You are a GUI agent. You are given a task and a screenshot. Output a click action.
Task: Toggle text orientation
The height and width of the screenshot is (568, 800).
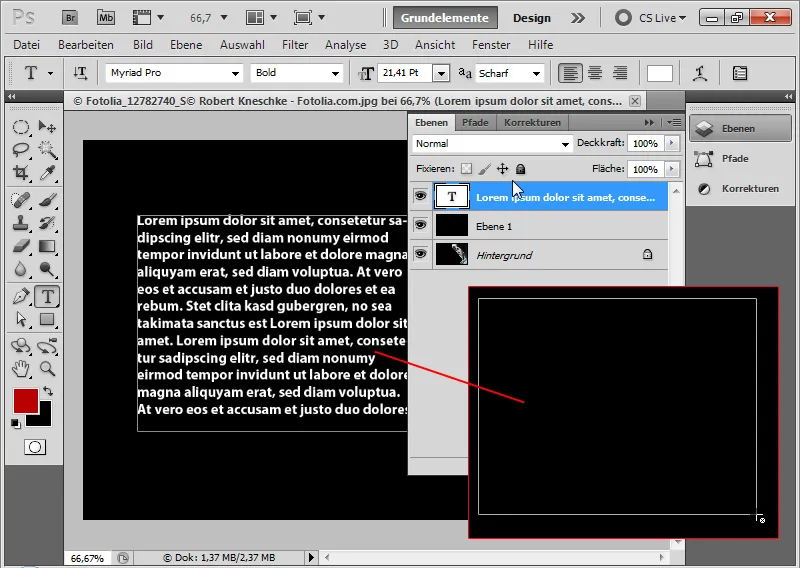click(80, 73)
